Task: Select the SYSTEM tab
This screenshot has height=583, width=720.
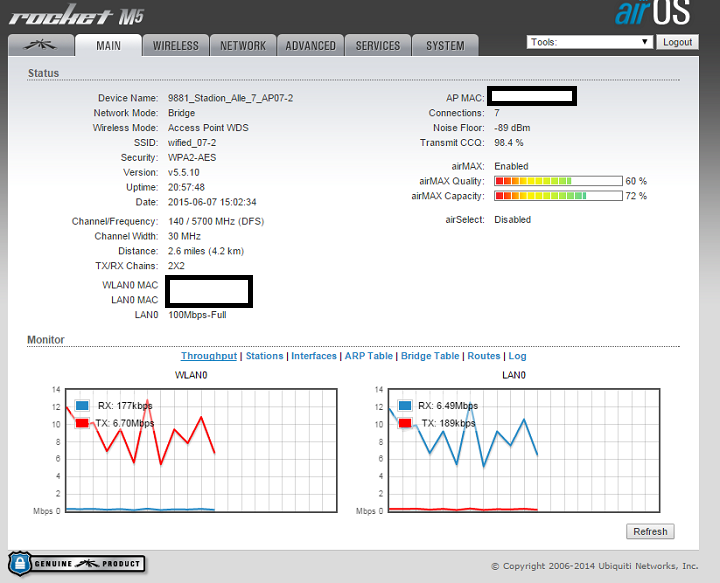Action: 445,45
